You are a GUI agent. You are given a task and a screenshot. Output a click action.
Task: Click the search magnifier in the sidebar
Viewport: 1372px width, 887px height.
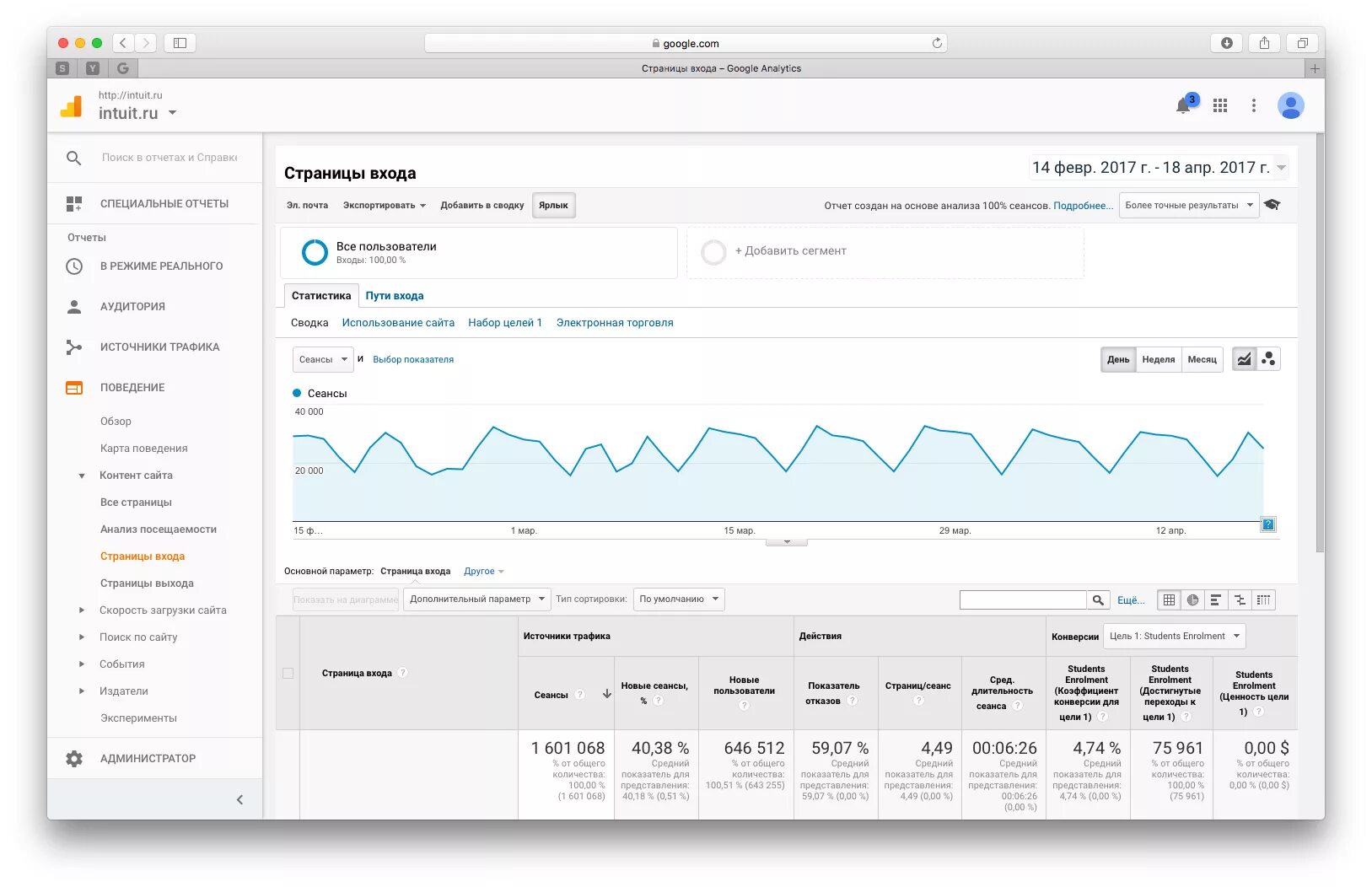pos(74,158)
